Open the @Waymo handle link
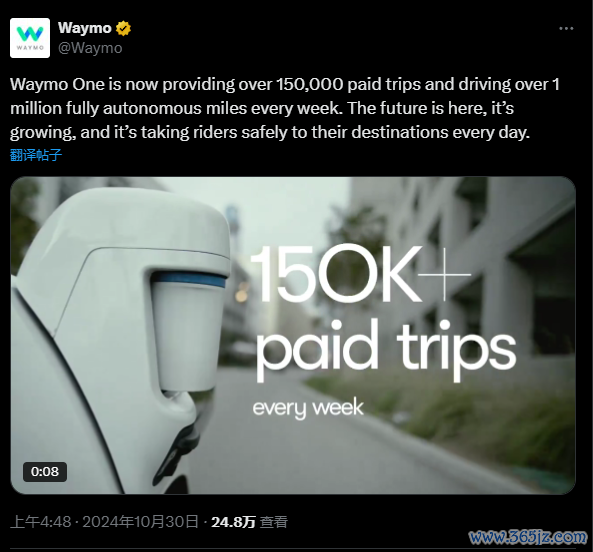 coord(90,48)
